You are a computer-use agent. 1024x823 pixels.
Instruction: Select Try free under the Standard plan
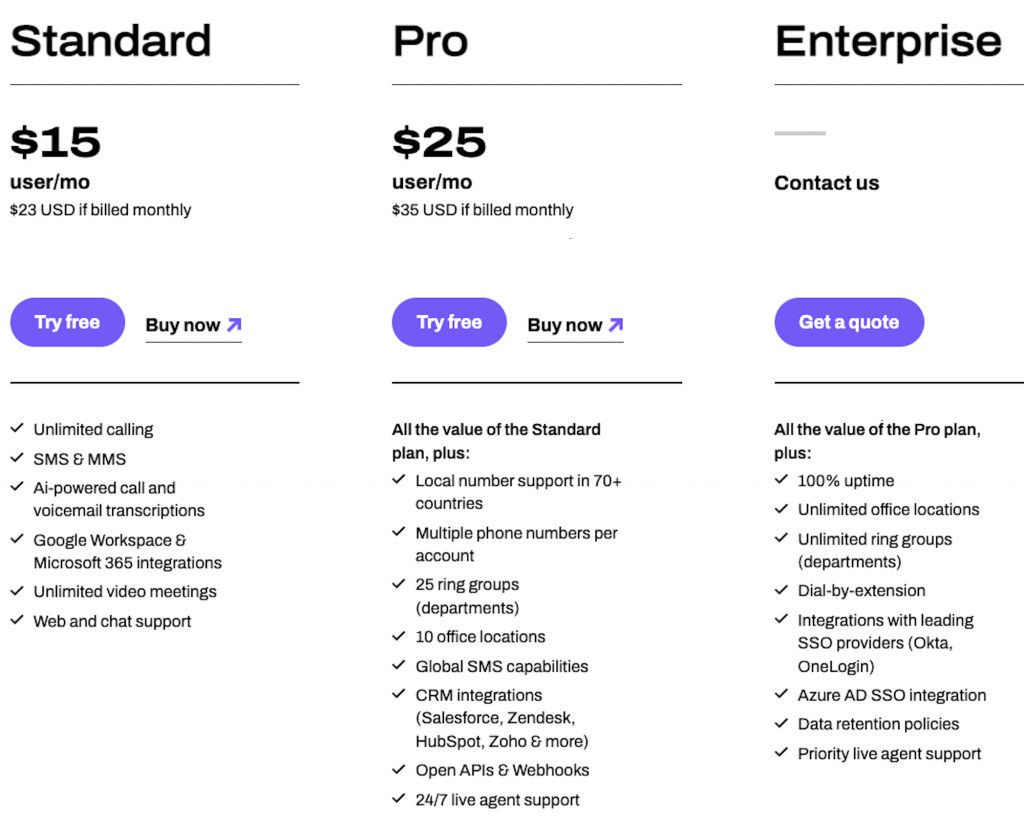(x=67, y=322)
